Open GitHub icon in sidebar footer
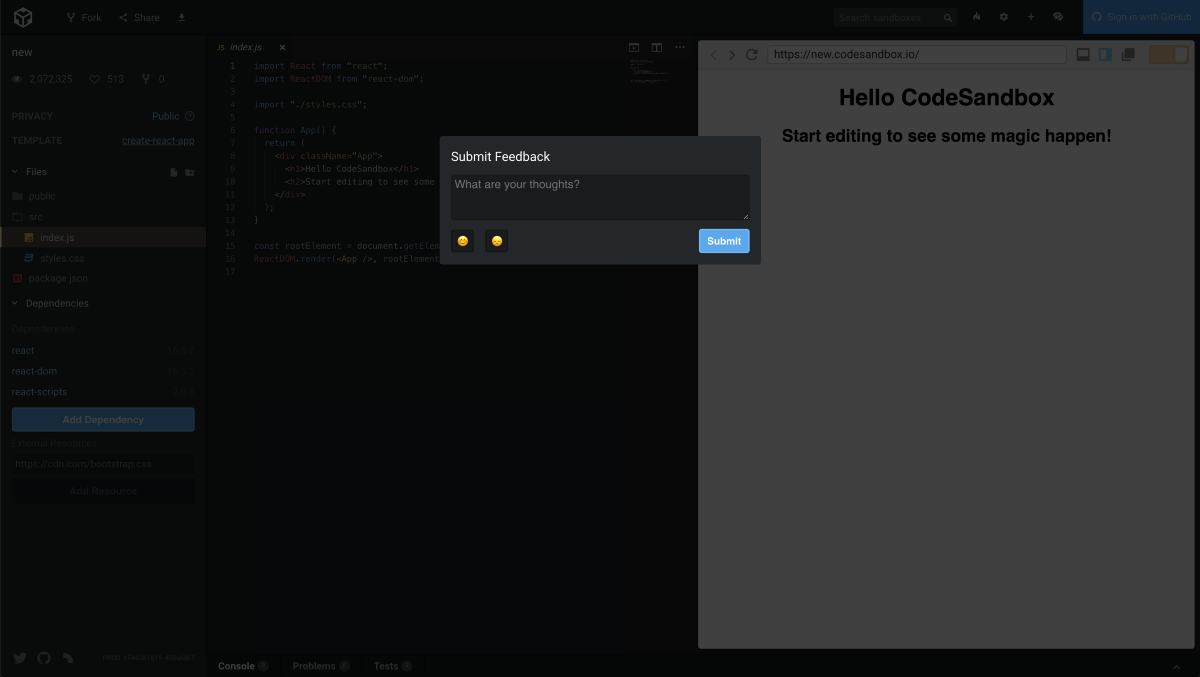This screenshot has height=677, width=1200. tap(44, 658)
